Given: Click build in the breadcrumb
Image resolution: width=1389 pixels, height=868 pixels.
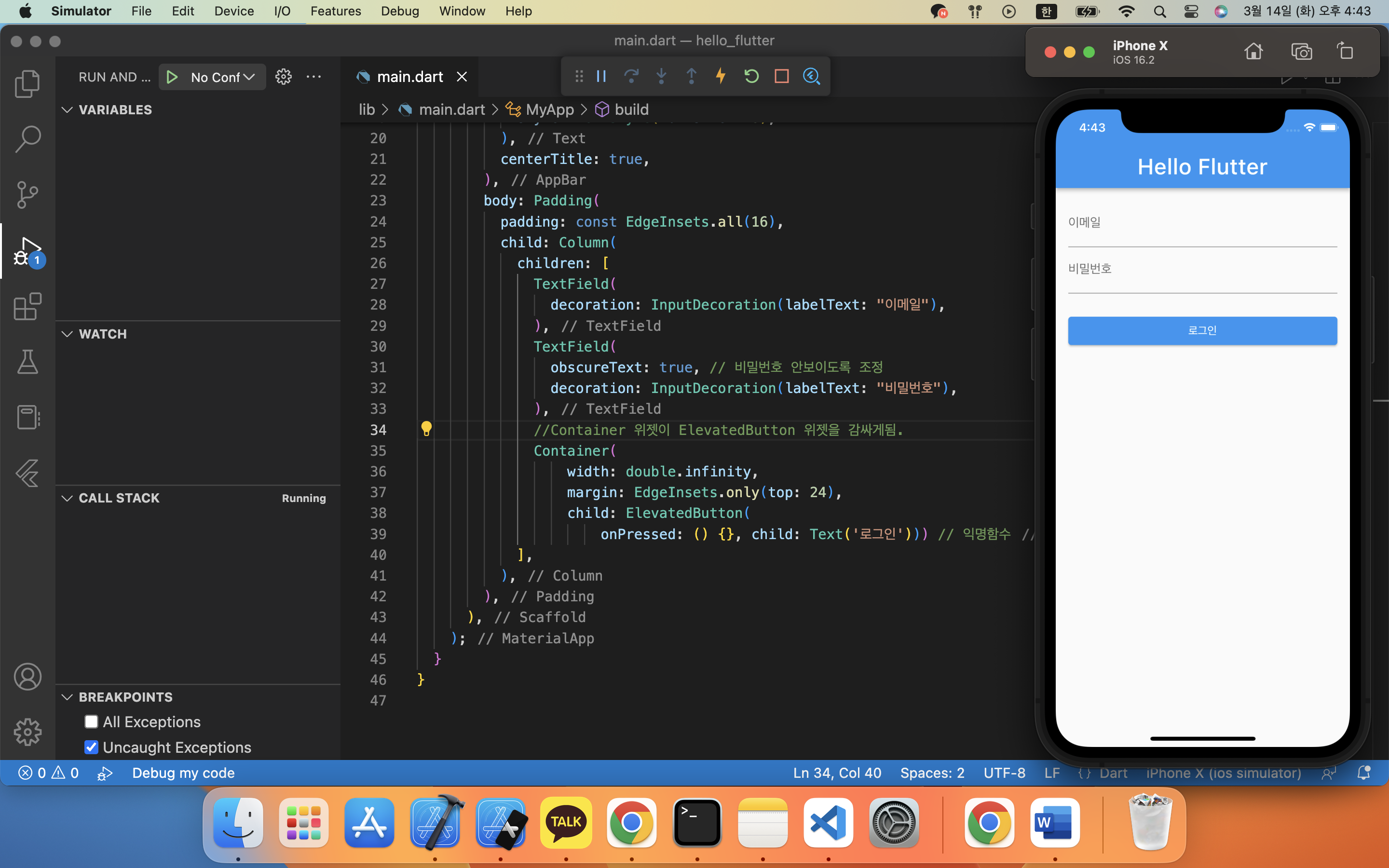Looking at the screenshot, I should (x=631, y=109).
